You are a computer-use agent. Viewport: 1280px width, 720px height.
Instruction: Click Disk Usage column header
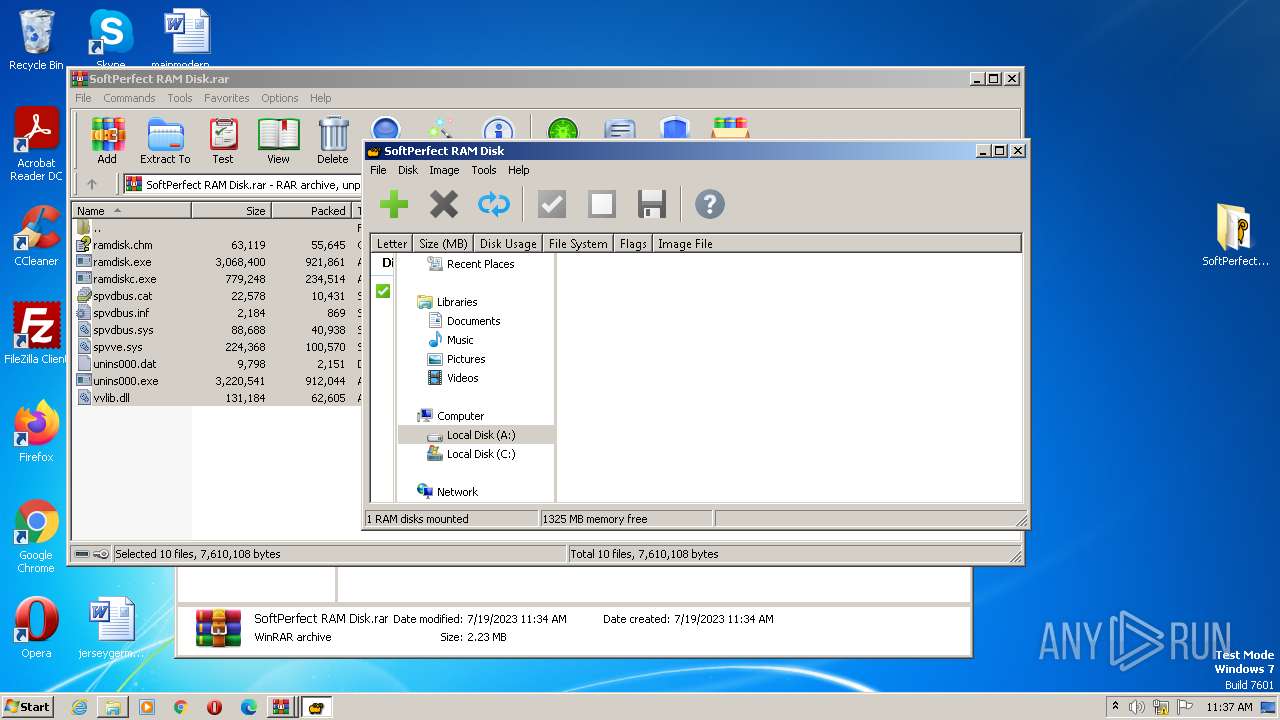click(x=508, y=244)
